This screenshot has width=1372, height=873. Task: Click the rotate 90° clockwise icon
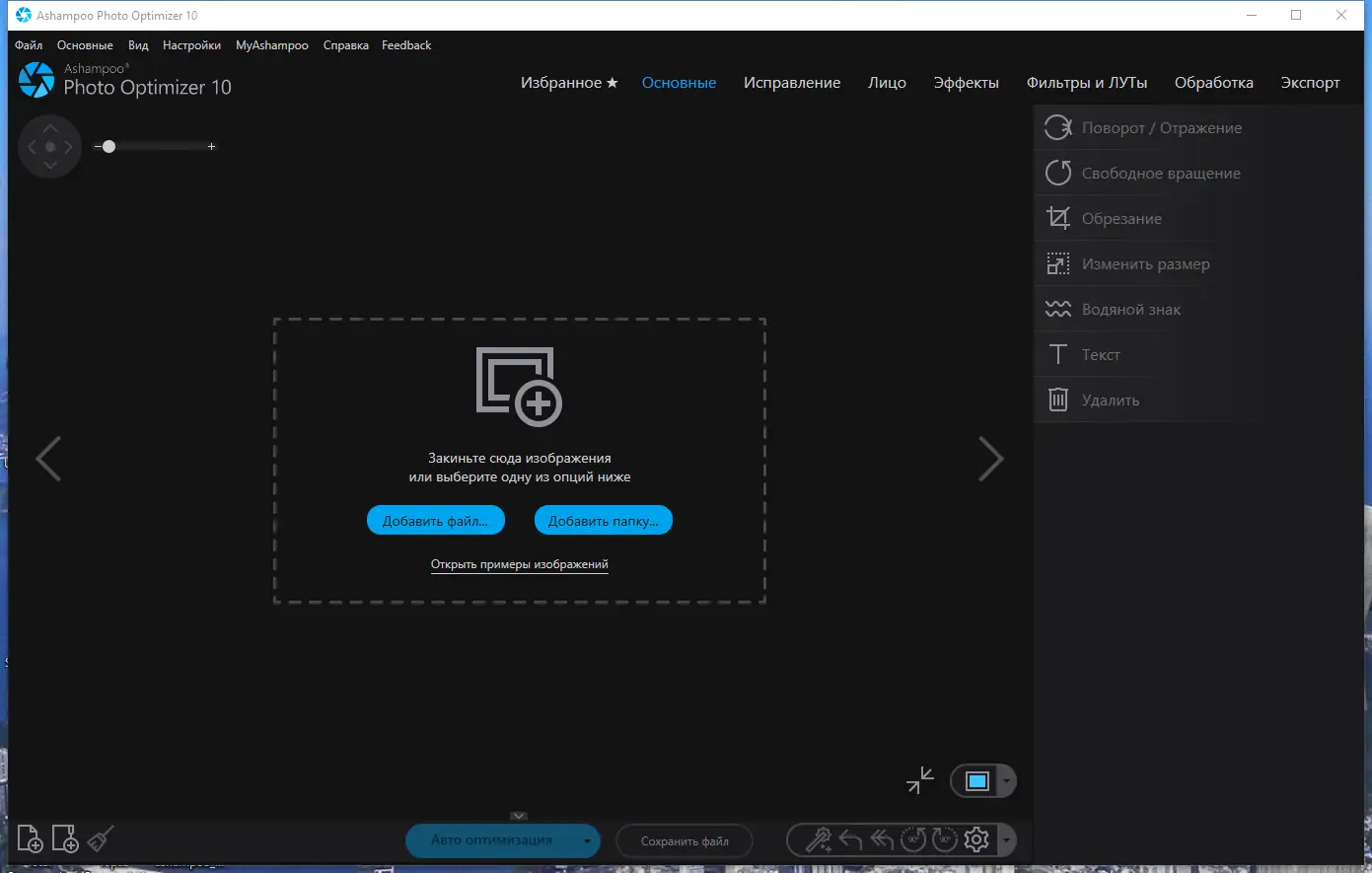(x=945, y=838)
